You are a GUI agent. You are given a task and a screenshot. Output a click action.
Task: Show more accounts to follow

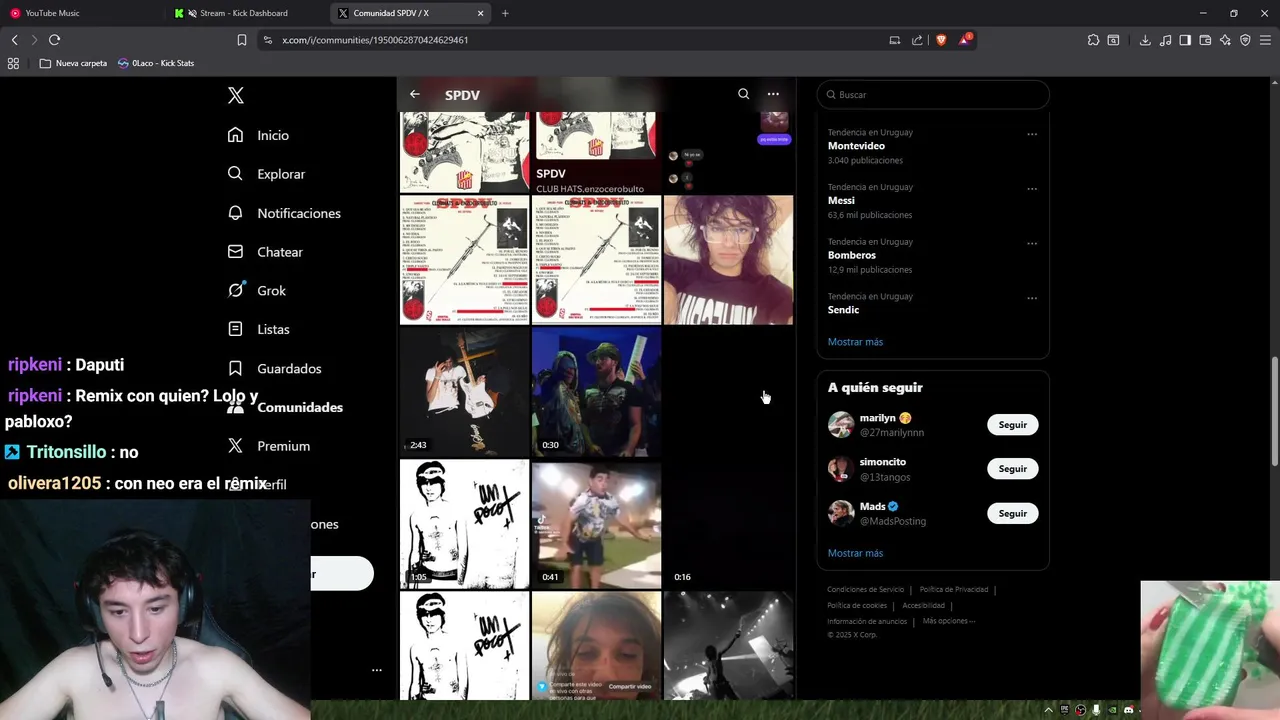[855, 553]
